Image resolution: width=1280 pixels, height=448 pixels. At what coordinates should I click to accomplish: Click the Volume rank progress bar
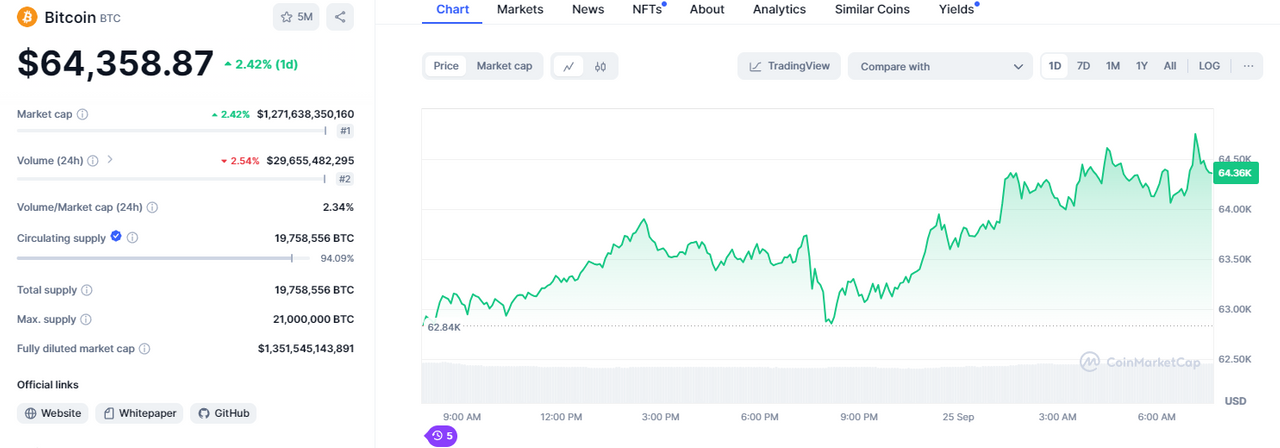click(x=172, y=179)
